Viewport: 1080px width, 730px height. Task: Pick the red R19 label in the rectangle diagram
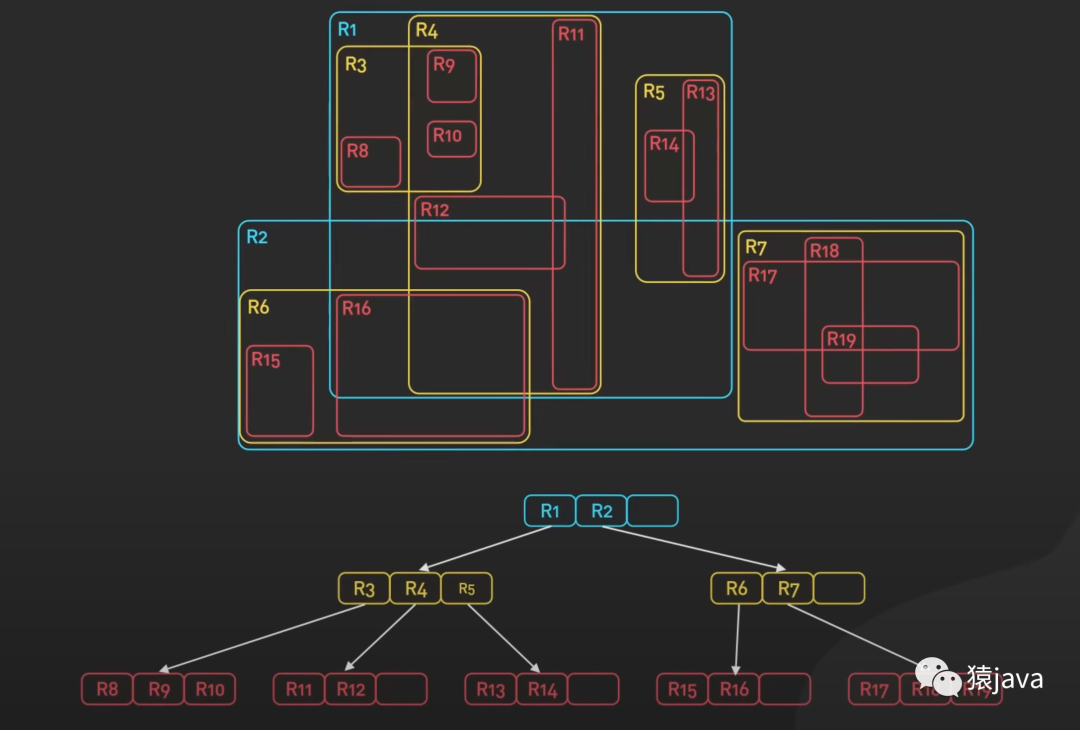tap(841, 339)
